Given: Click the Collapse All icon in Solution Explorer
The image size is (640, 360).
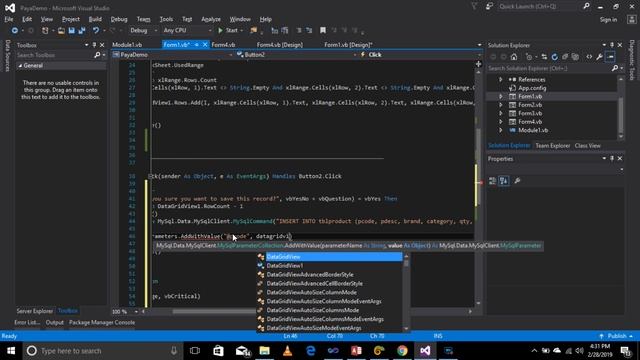Looking at the screenshot, I should [x=565, y=57].
